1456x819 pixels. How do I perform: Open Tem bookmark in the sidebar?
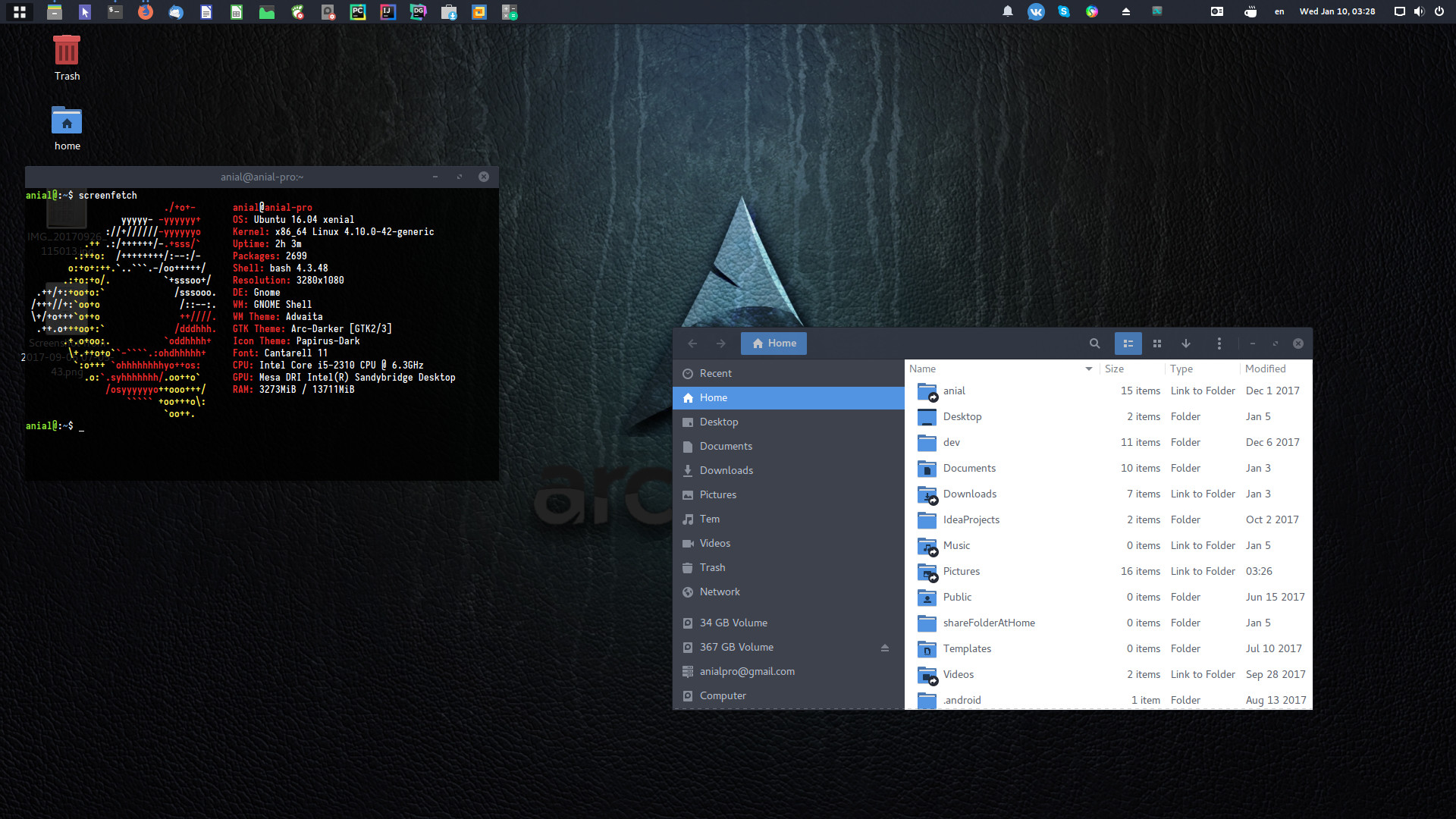click(789, 519)
